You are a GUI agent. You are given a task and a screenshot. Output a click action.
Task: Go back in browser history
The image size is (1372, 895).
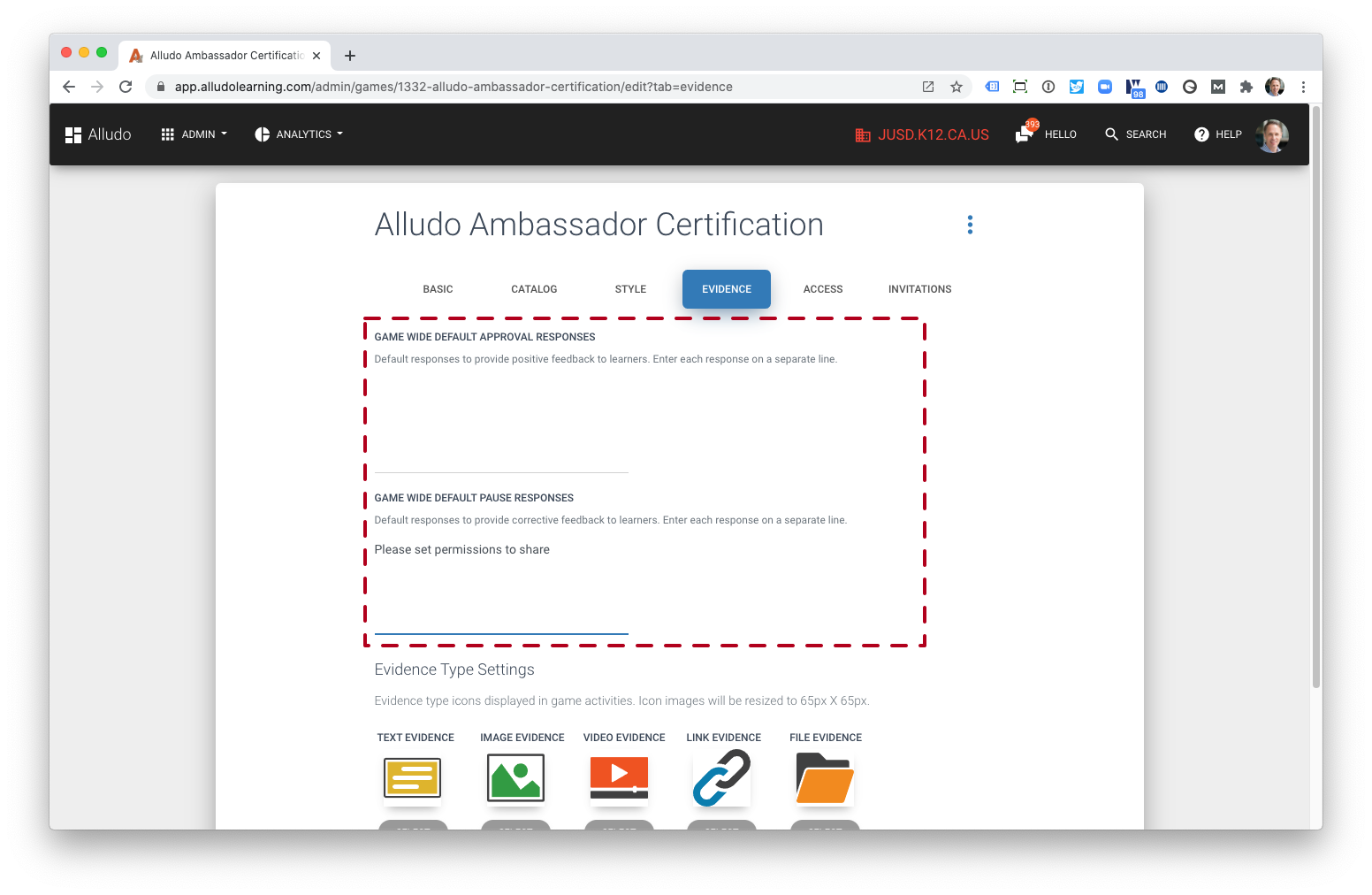(69, 87)
